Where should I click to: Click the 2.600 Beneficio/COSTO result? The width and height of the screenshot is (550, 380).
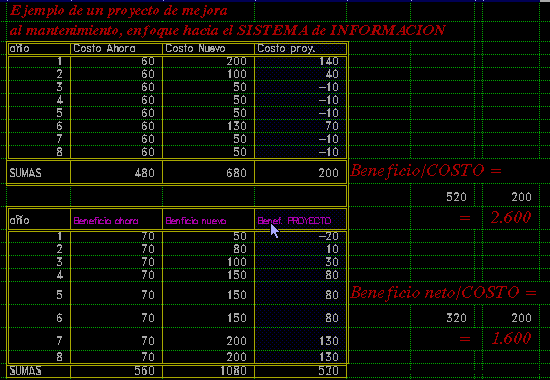[511, 218]
